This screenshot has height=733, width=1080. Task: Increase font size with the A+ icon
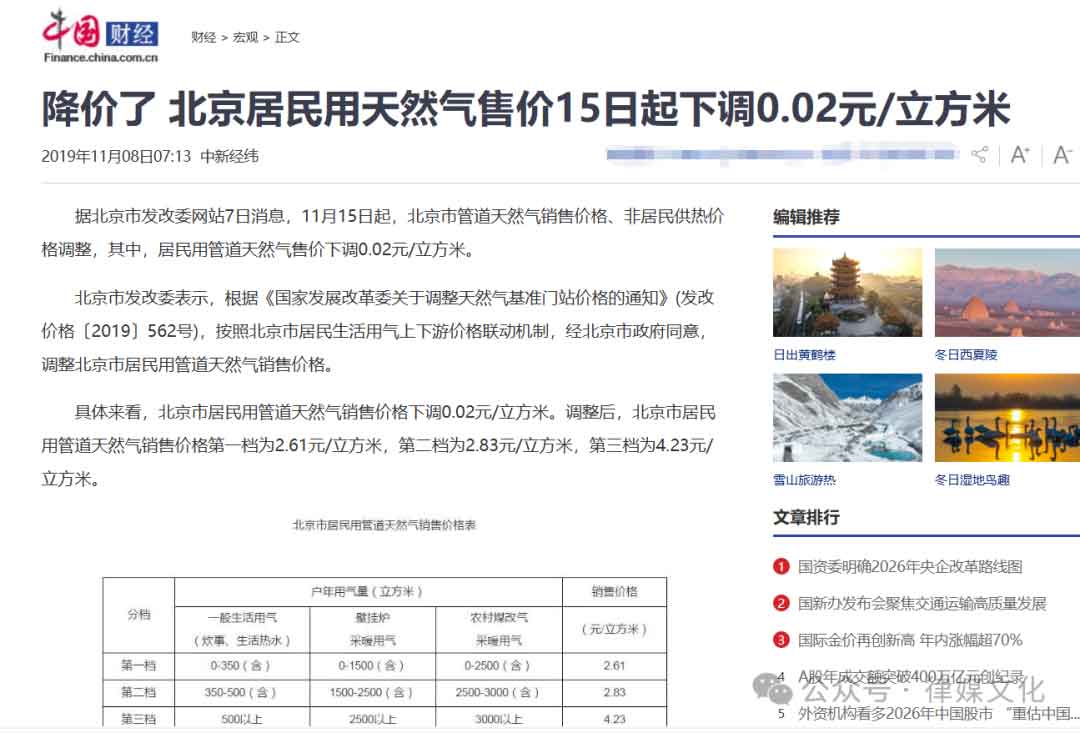point(1019,155)
